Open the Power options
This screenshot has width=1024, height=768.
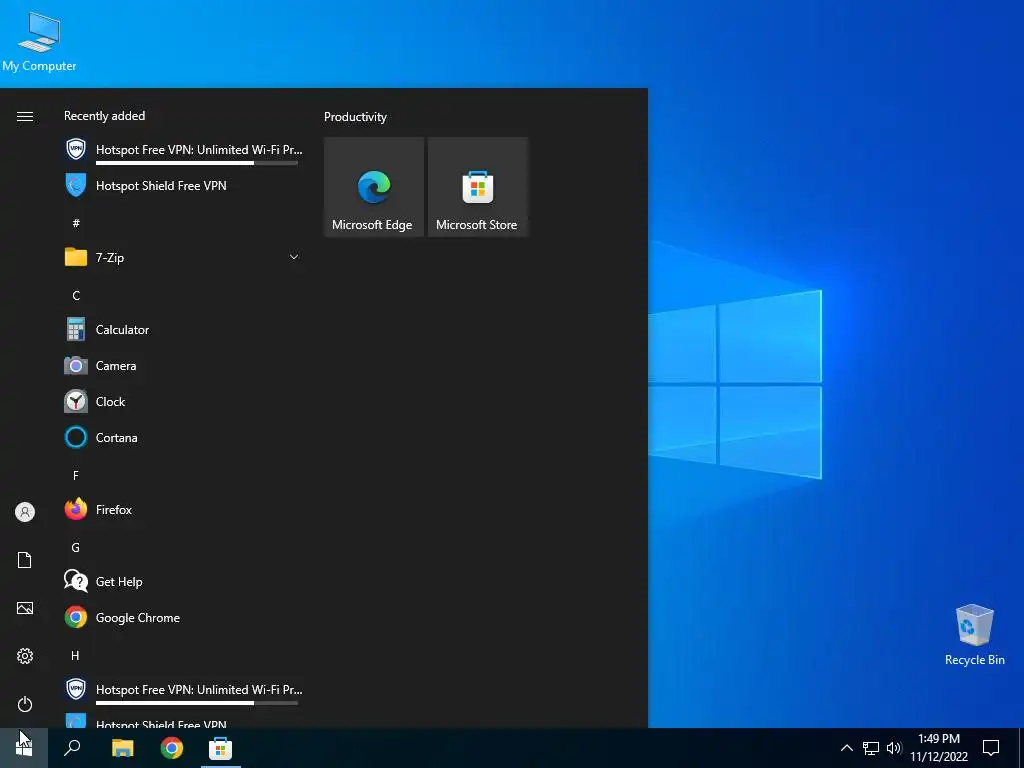coord(25,704)
